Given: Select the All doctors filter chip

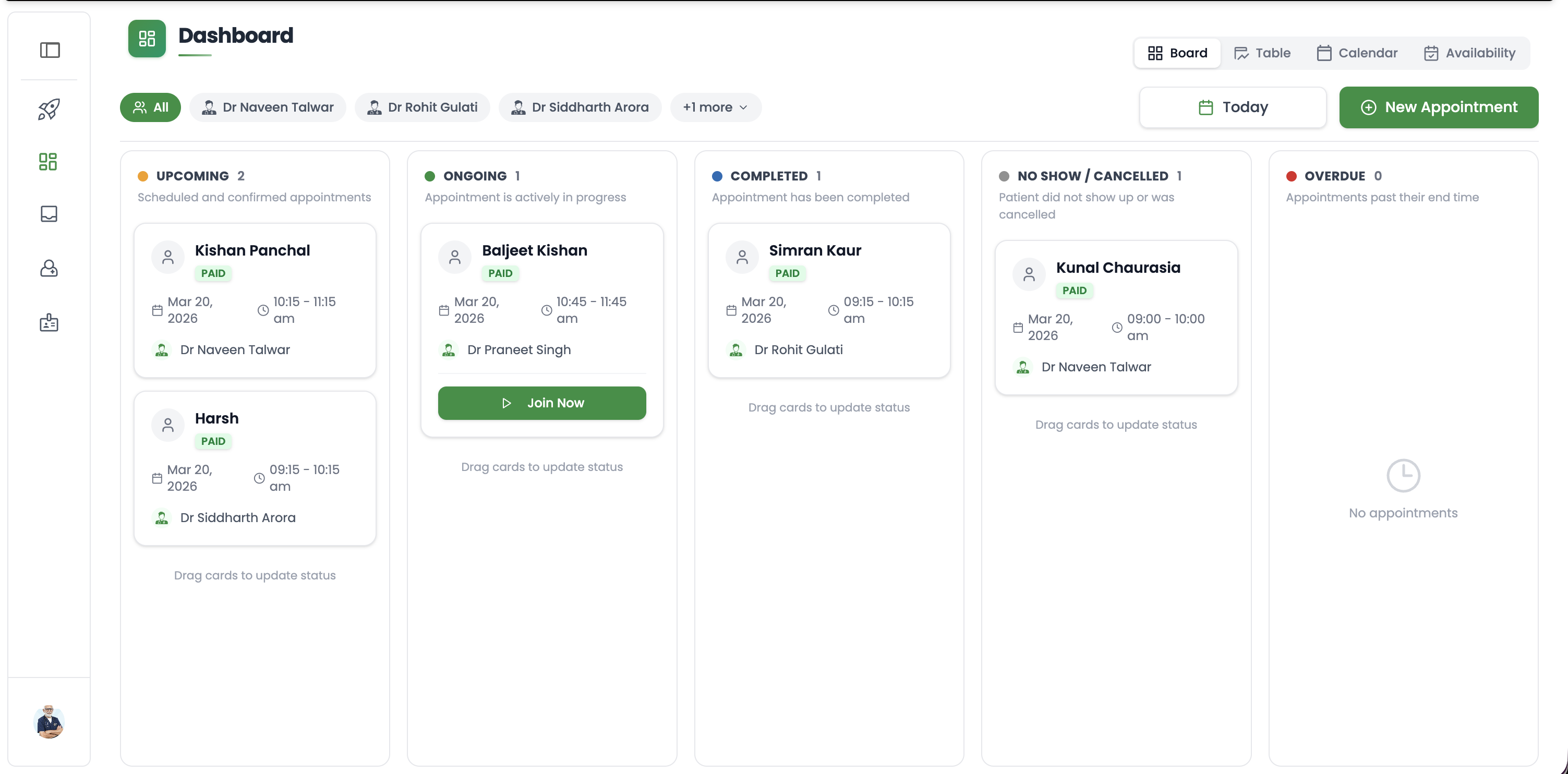Looking at the screenshot, I should [x=150, y=107].
